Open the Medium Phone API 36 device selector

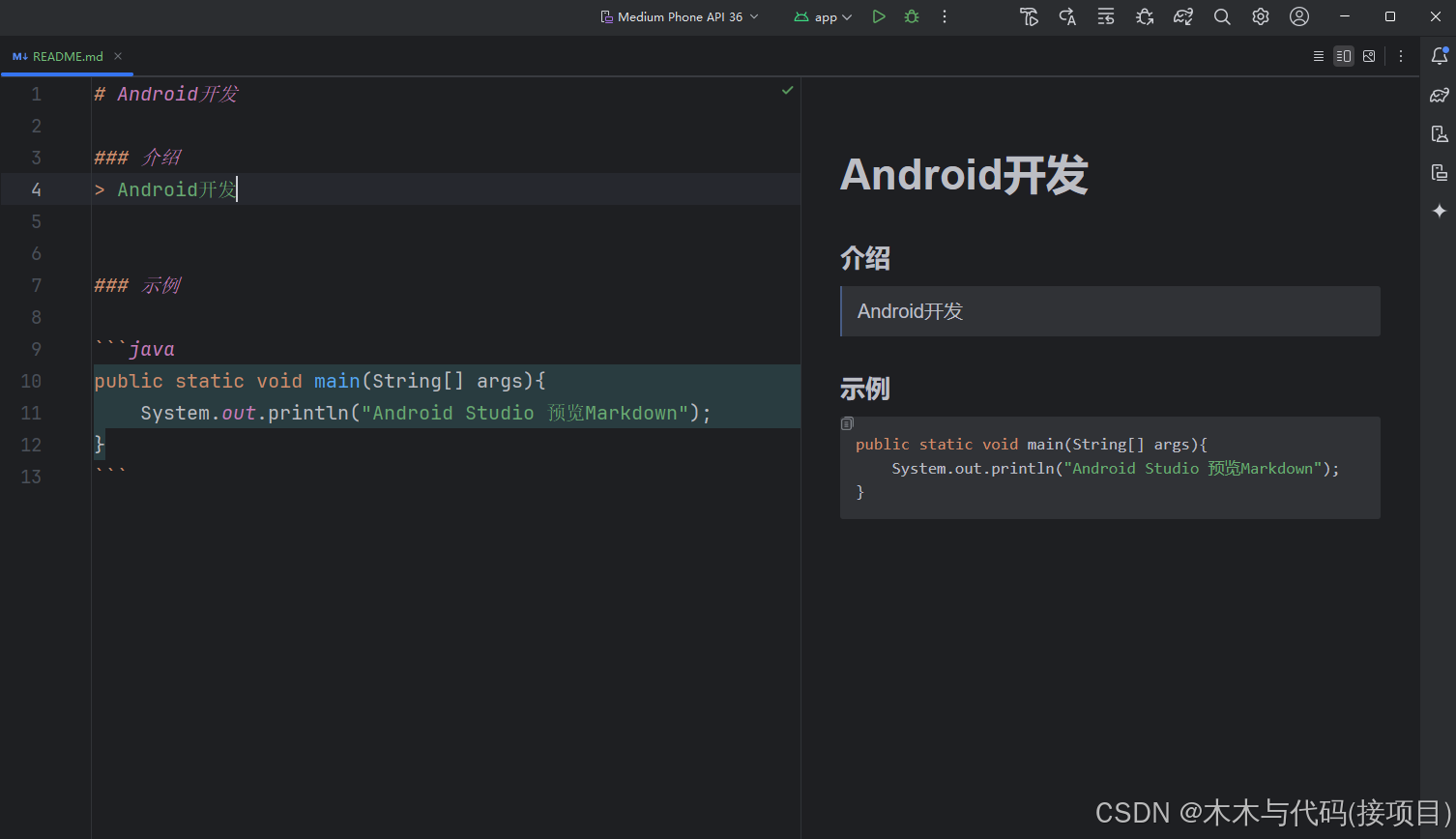(677, 16)
